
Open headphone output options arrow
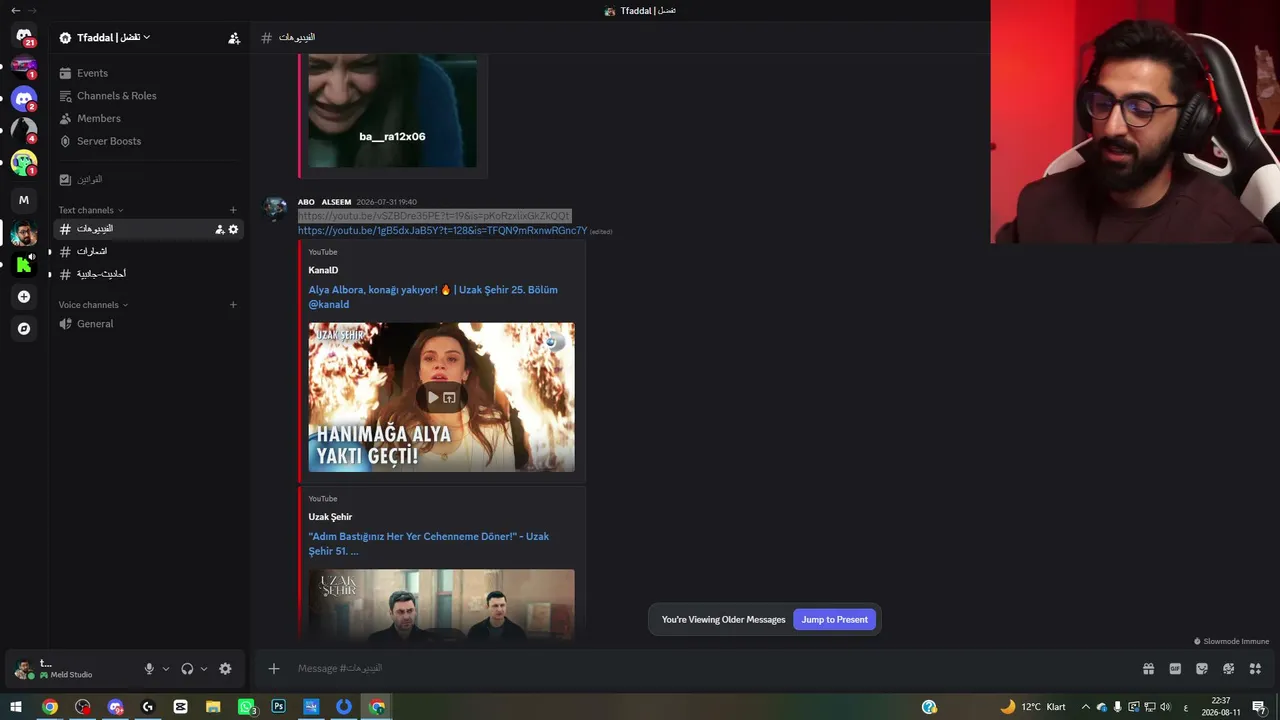coord(204,669)
